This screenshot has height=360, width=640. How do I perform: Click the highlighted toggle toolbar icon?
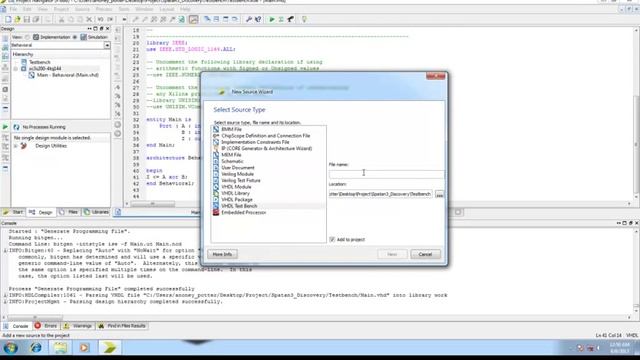(193, 19)
